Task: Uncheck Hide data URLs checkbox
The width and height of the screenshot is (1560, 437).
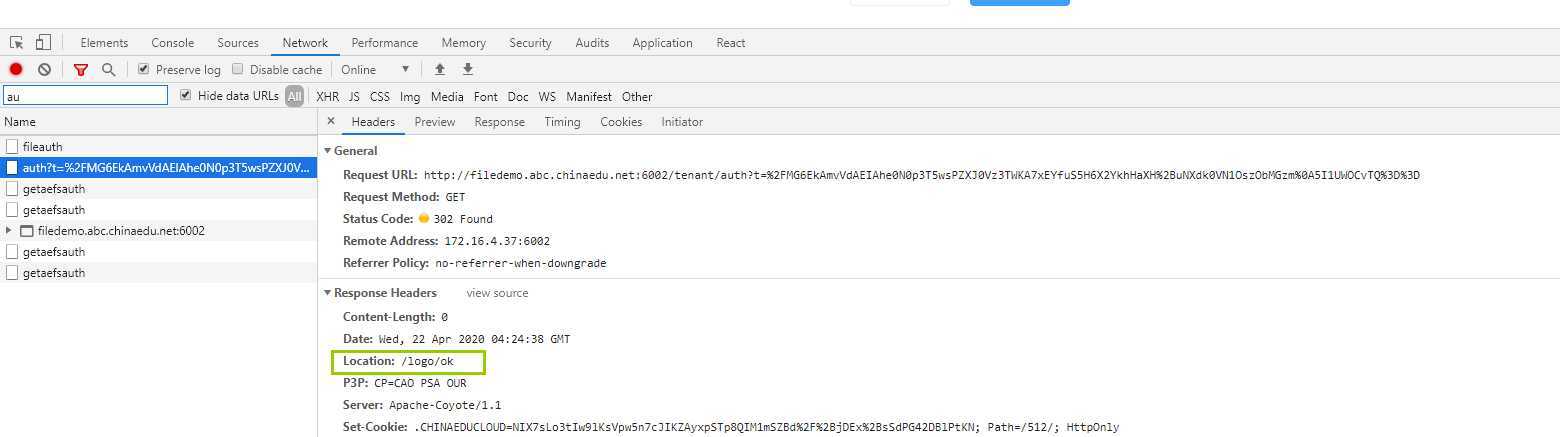Action: 186,95
